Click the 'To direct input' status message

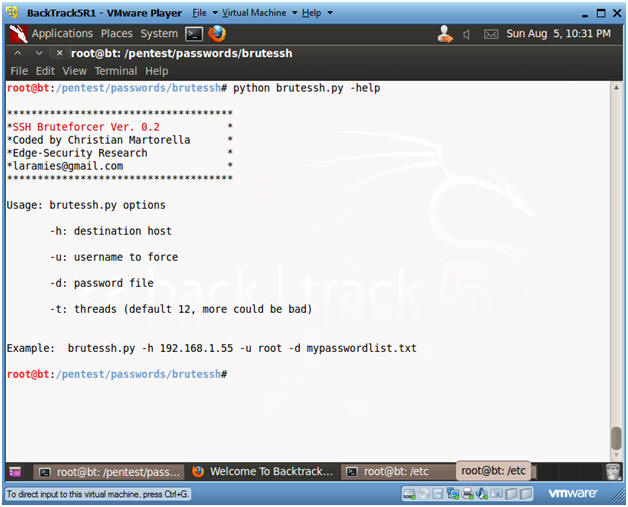[x=97, y=494]
